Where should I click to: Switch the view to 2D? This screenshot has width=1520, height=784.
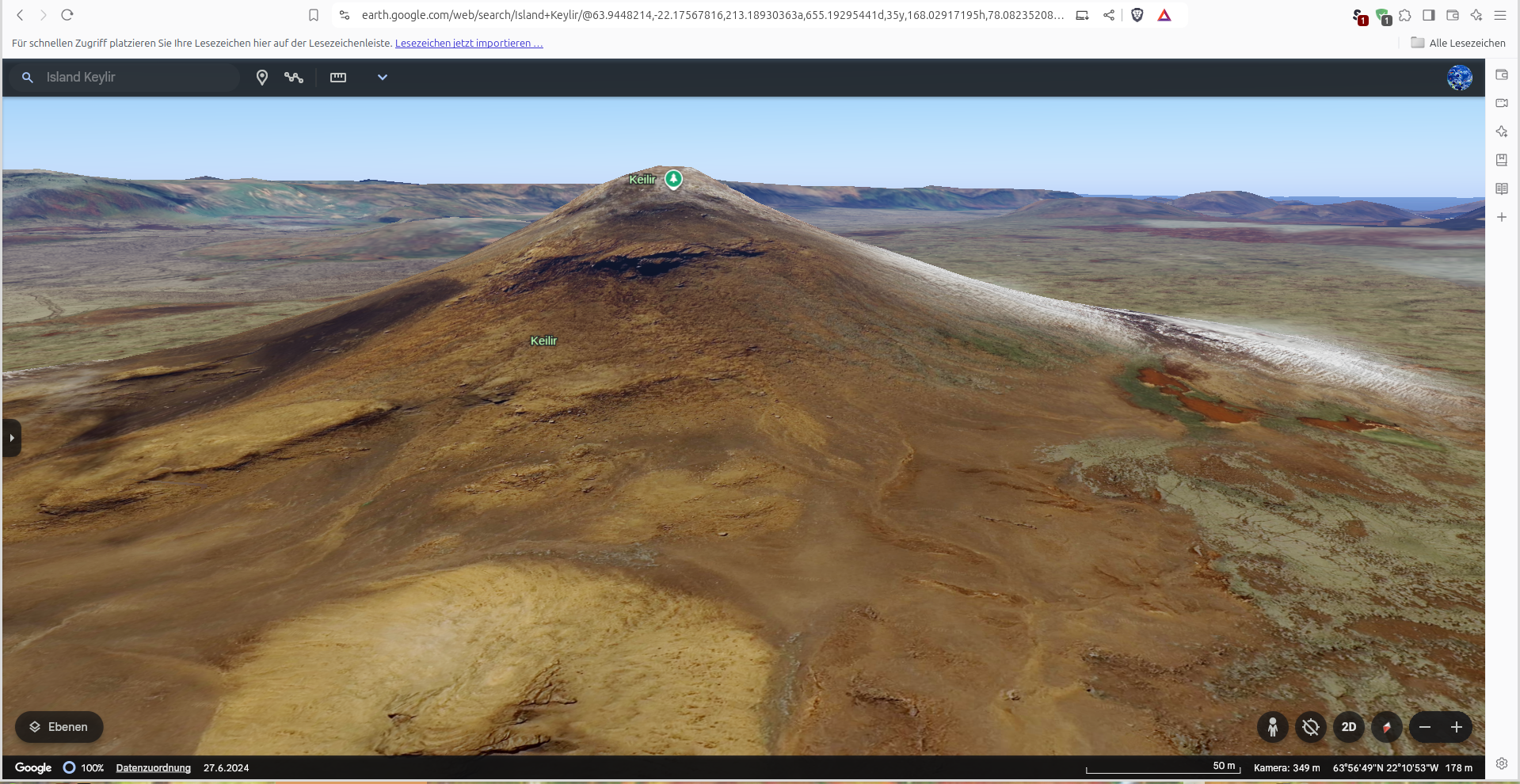click(1349, 727)
